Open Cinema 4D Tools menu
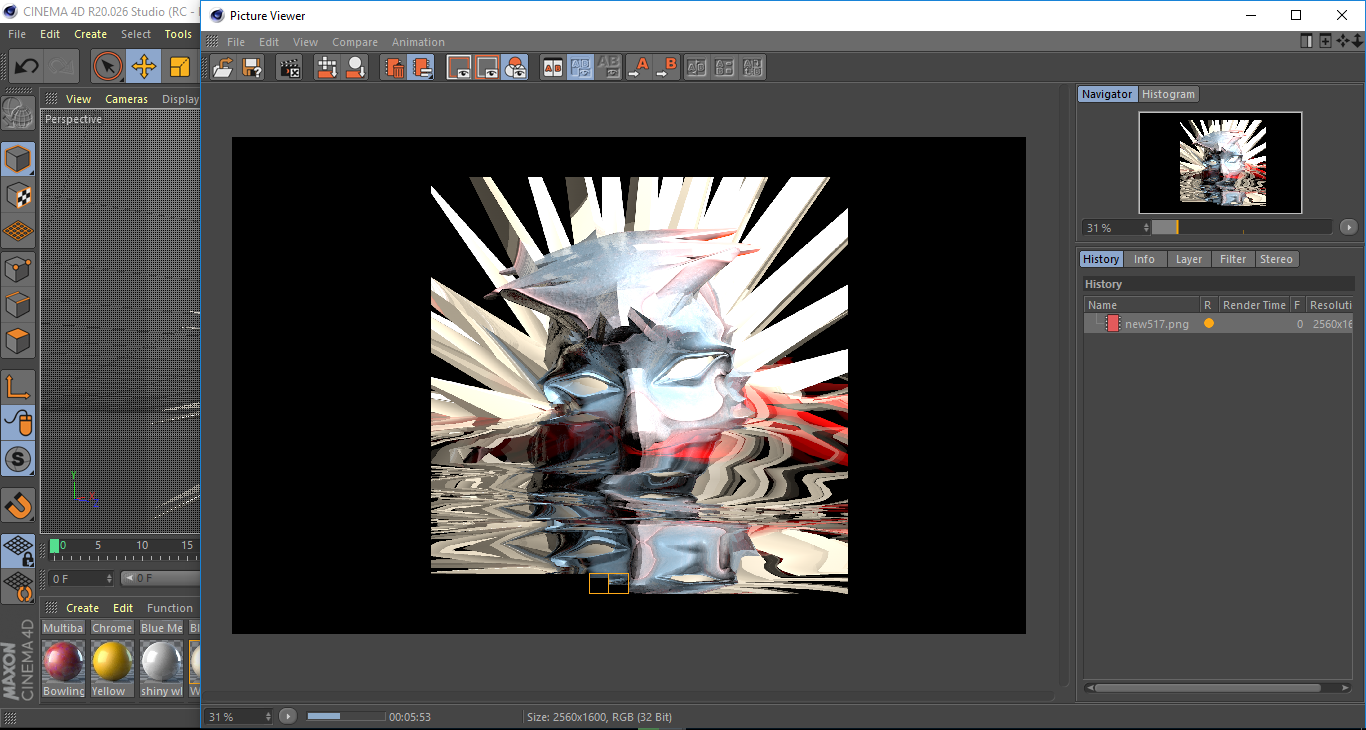The width and height of the screenshot is (1366, 730). (178, 34)
